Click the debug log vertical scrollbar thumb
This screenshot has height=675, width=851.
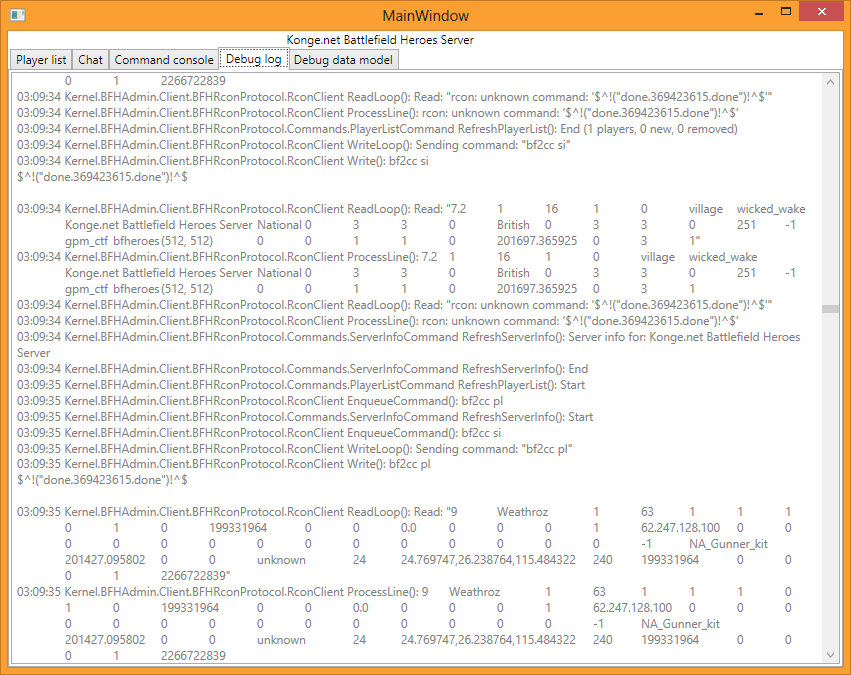point(830,309)
